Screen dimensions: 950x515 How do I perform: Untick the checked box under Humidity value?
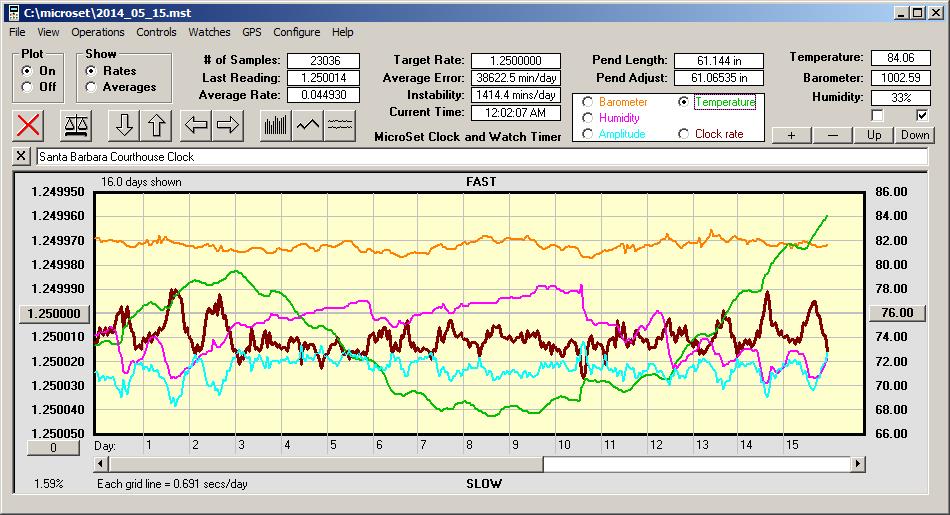pos(922,115)
